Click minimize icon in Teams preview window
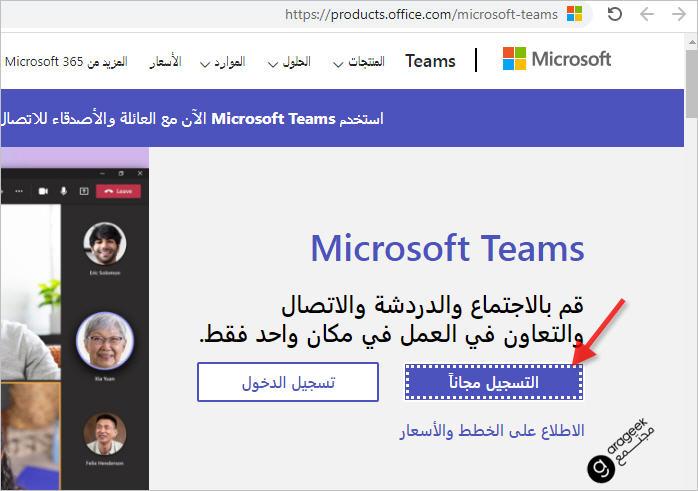Image resolution: width=698 pixels, height=491 pixels. pyautogui.click(x=102, y=173)
